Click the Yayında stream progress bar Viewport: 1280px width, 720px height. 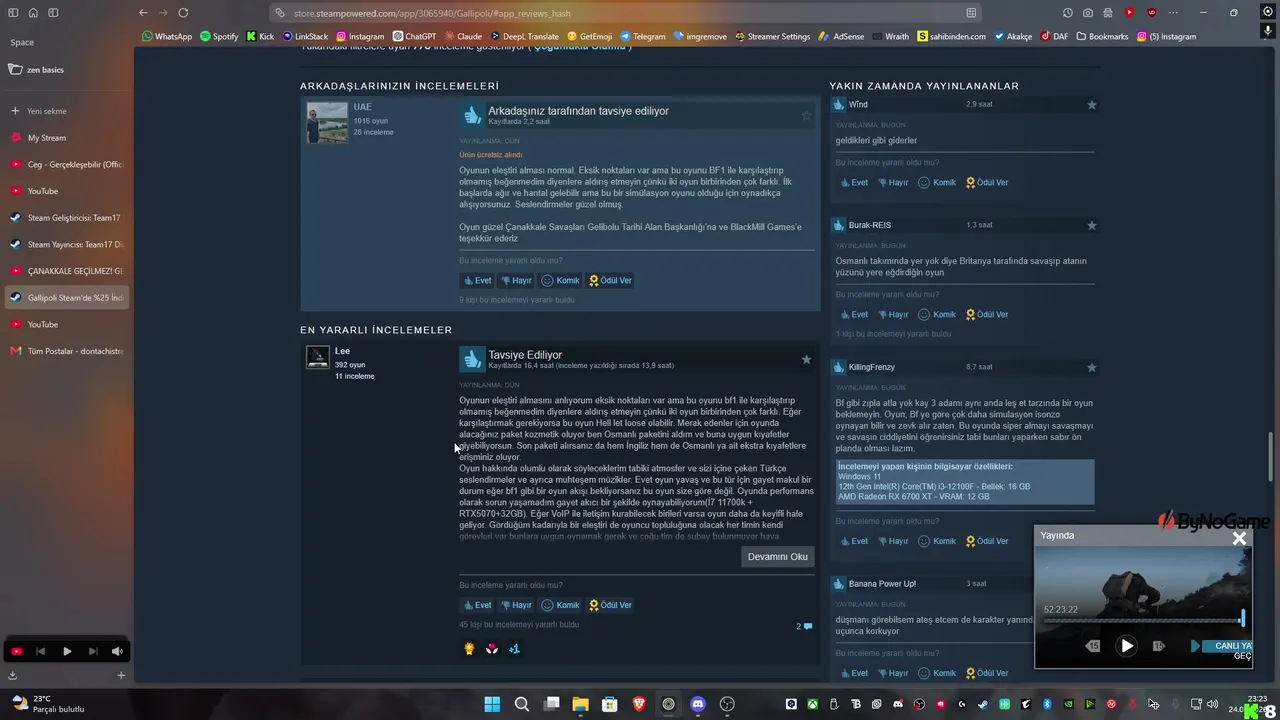click(x=1143, y=620)
